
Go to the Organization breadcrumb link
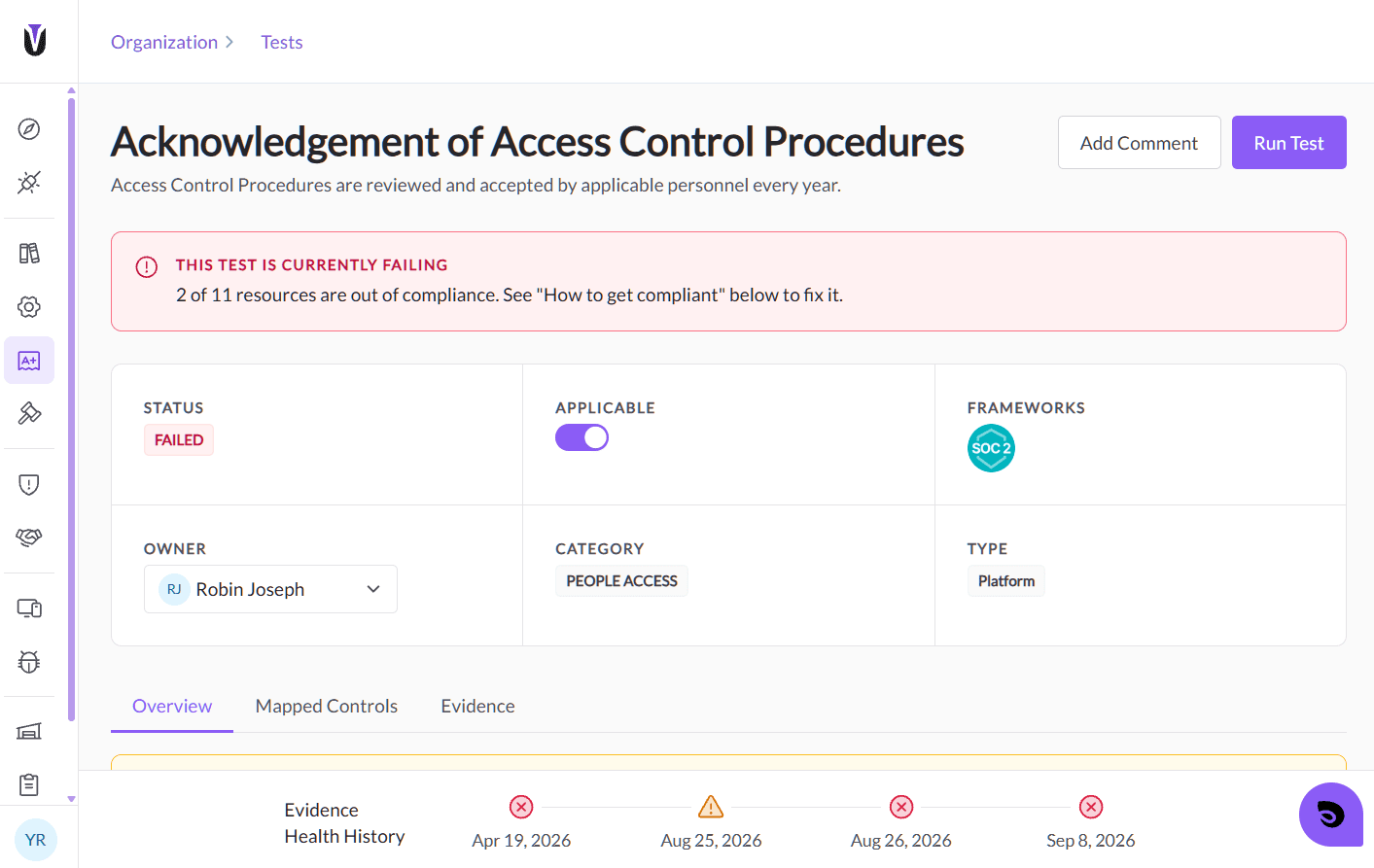(164, 42)
